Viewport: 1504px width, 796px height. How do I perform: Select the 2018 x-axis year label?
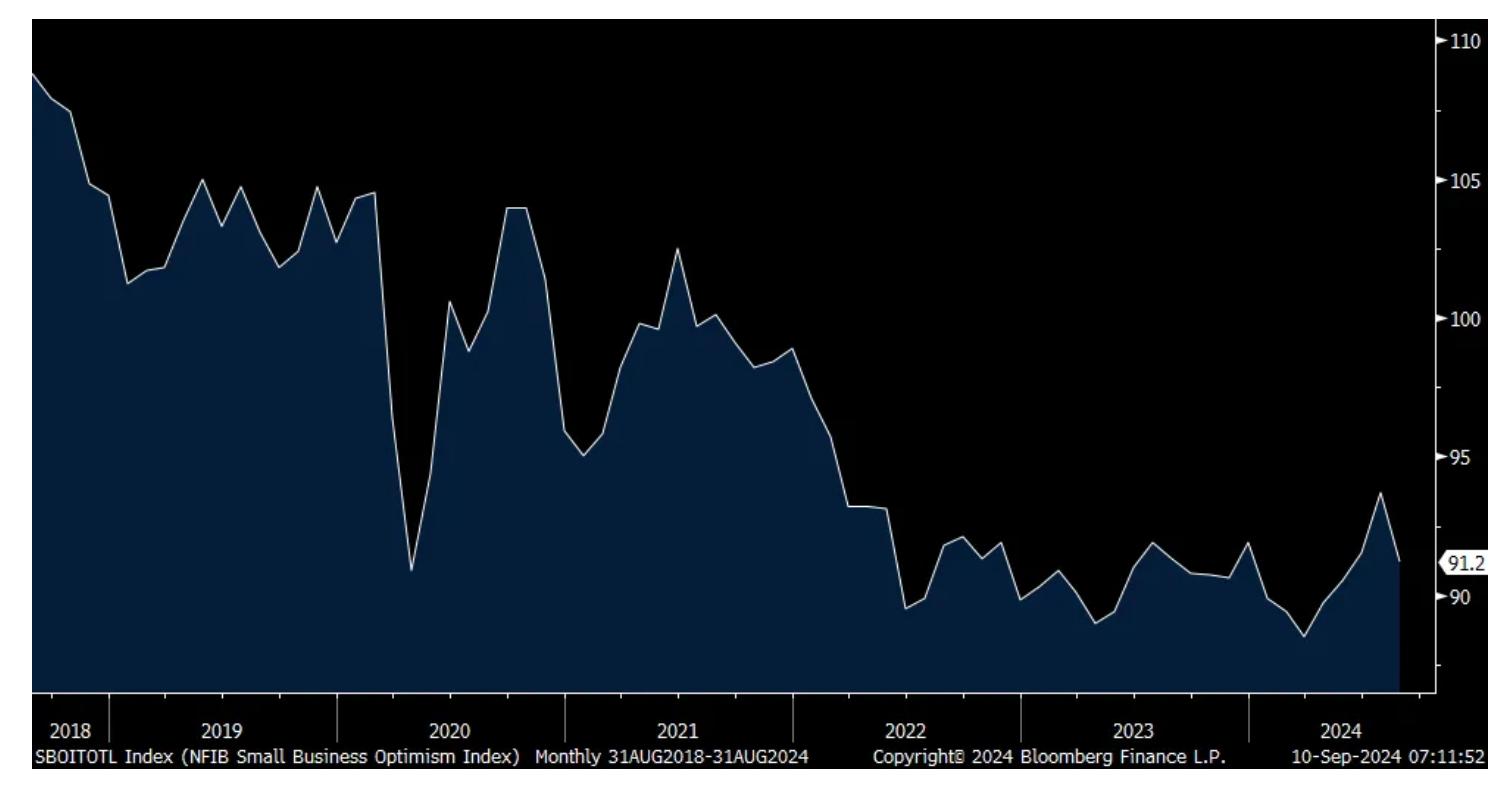[69, 731]
